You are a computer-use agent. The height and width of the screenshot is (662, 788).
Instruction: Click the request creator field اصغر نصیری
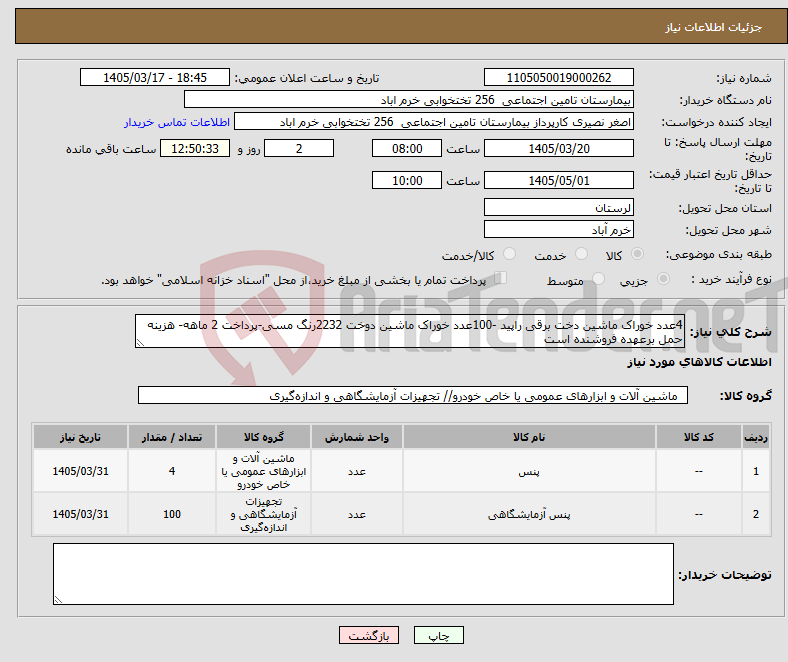tap(434, 122)
